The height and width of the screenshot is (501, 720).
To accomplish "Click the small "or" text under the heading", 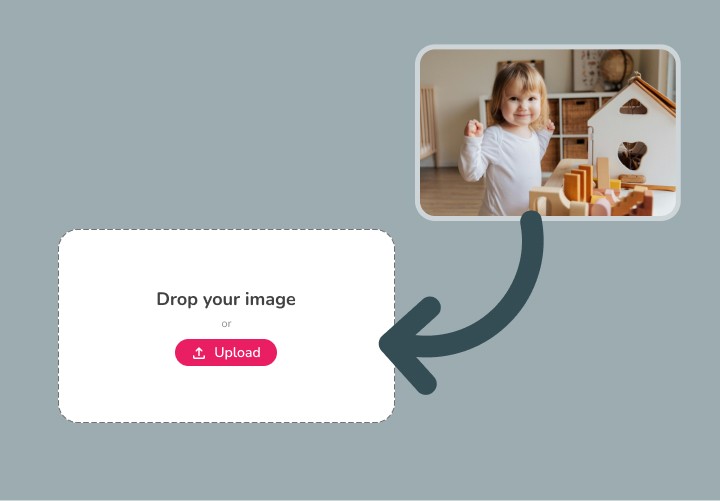I will pos(226,324).
